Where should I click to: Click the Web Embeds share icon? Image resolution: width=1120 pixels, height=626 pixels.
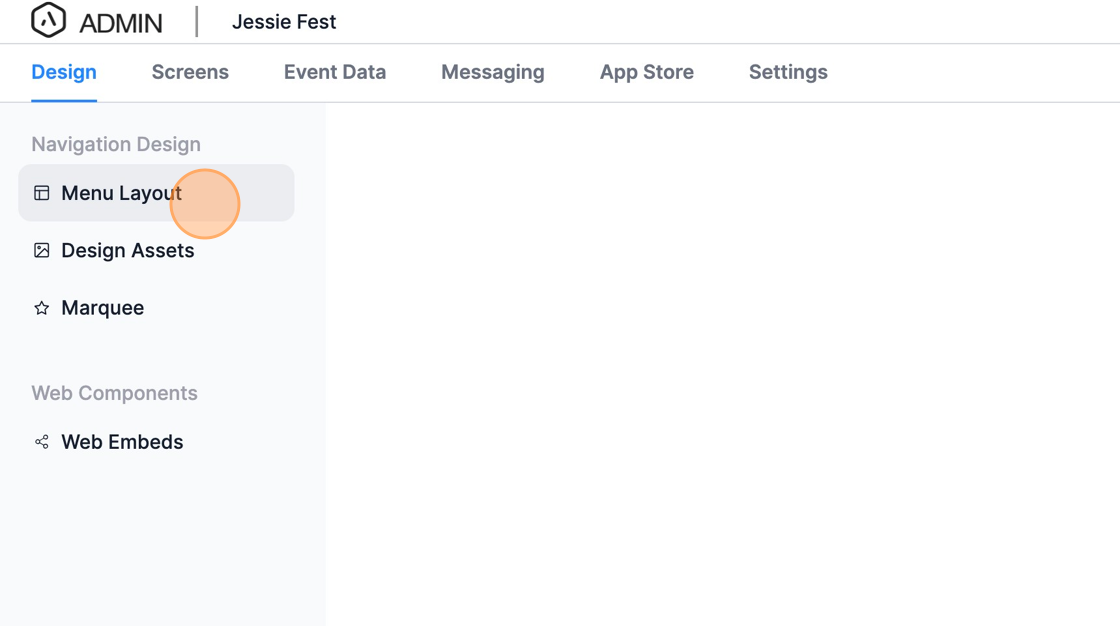[42, 442]
